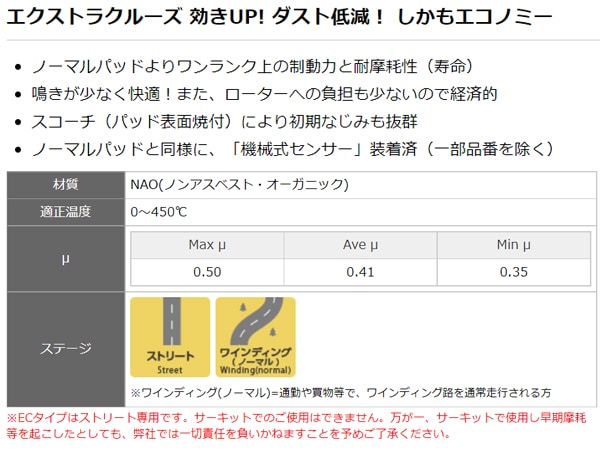Screen dimensions: 600x450
Task: Click the ステージ row header cell
Action: click(65, 348)
